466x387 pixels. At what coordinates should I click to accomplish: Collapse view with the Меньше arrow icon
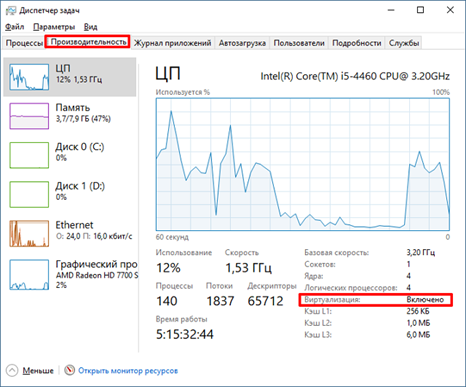[12, 370]
